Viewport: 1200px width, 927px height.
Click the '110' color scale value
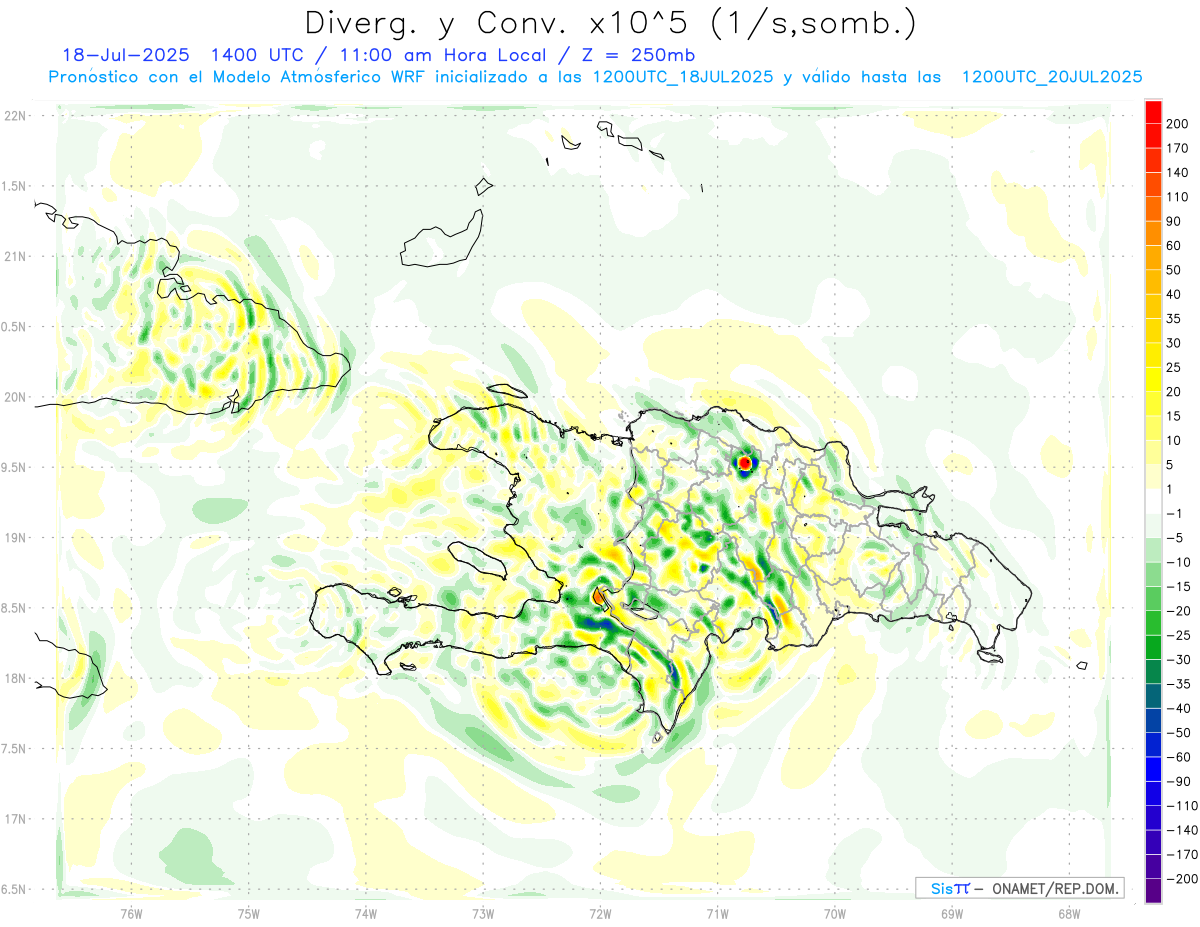[1178, 197]
